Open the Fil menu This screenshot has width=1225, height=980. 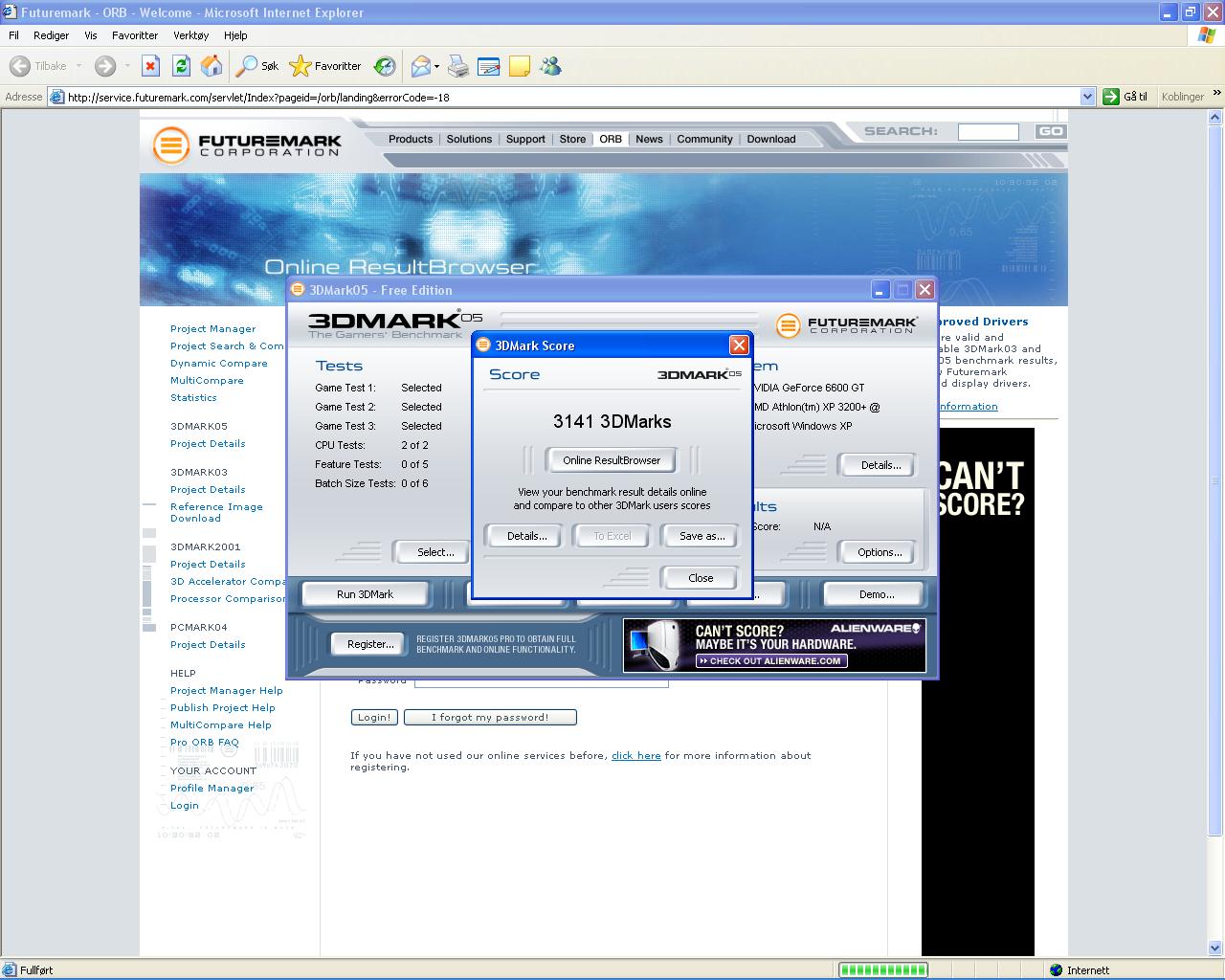[13, 35]
